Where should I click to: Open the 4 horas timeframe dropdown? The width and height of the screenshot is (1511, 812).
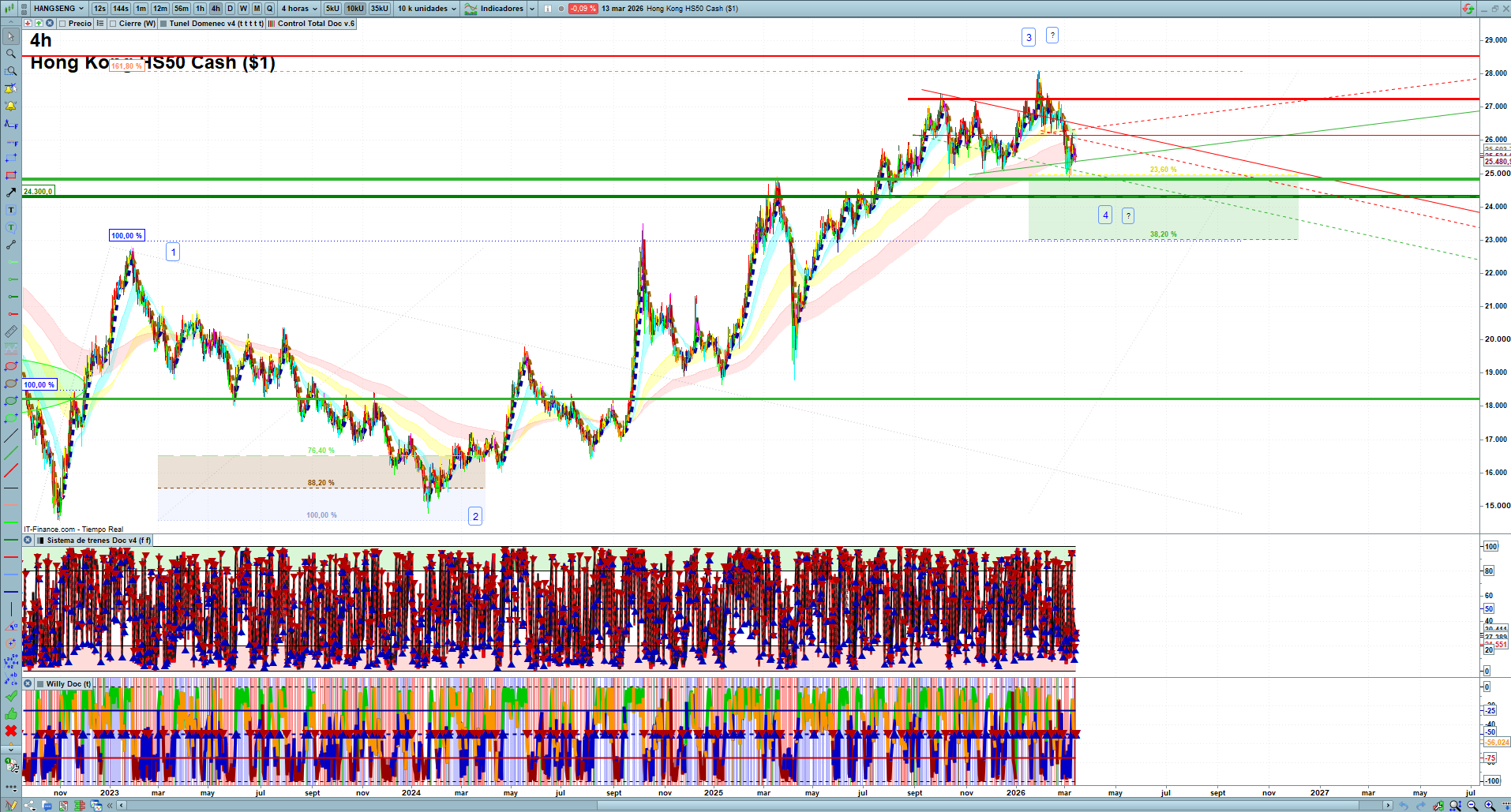[299, 9]
